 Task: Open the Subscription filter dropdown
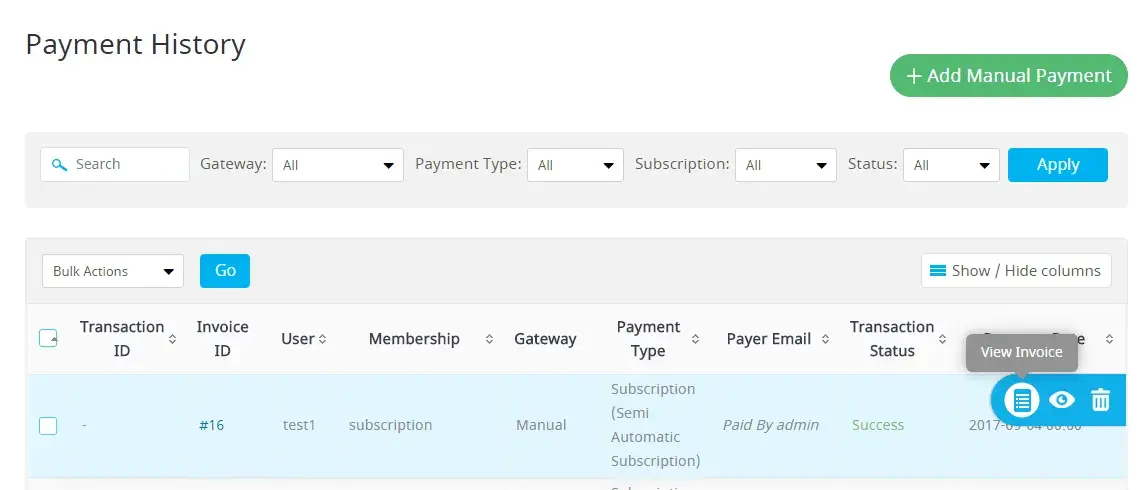point(785,165)
